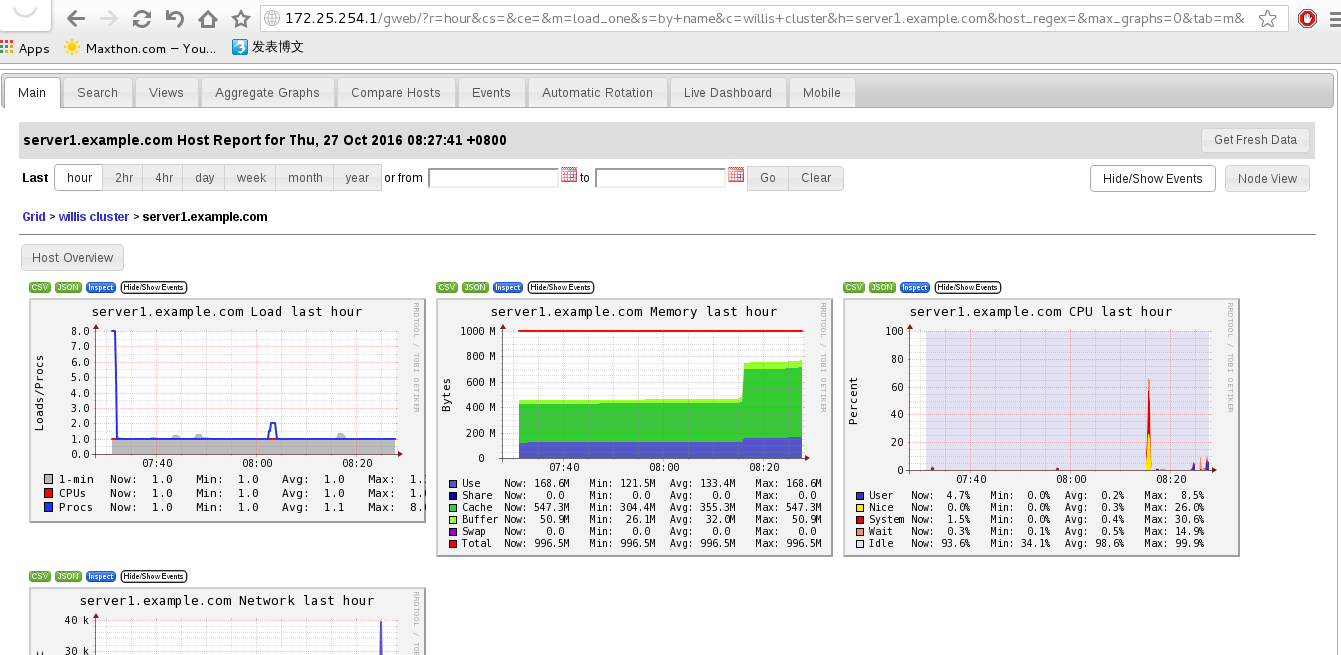
Task: Go to the Live Dashboard tab
Action: tap(728, 92)
